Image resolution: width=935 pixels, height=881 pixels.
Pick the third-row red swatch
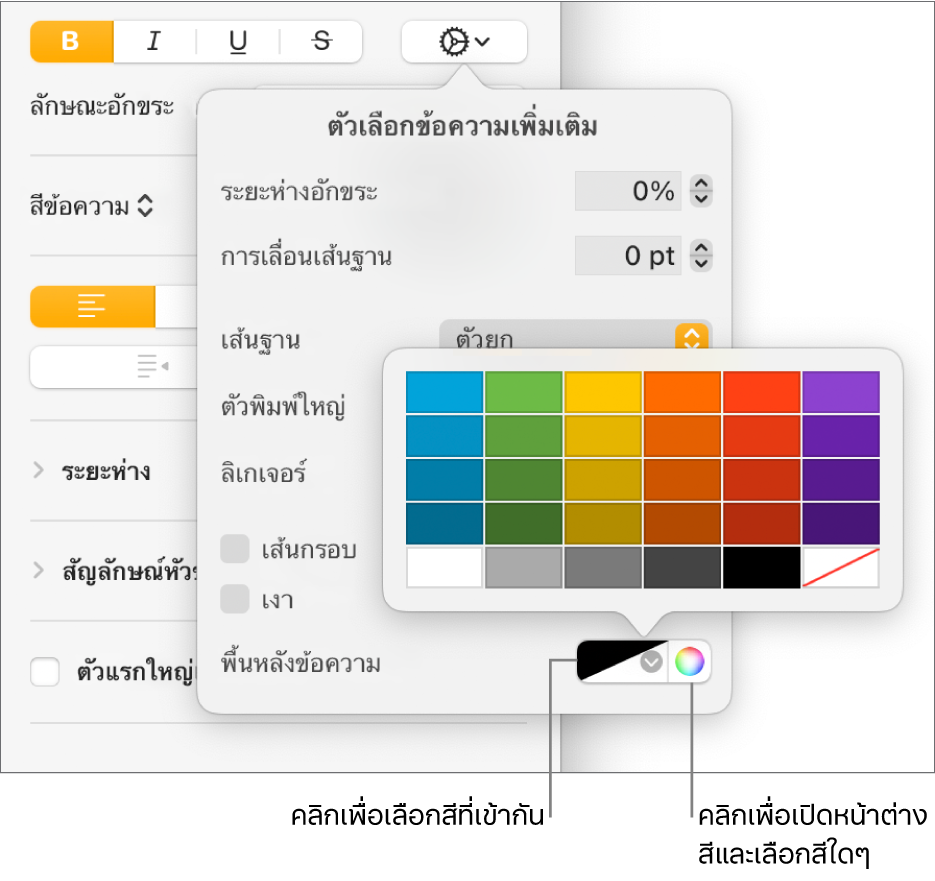click(x=761, y=480)
